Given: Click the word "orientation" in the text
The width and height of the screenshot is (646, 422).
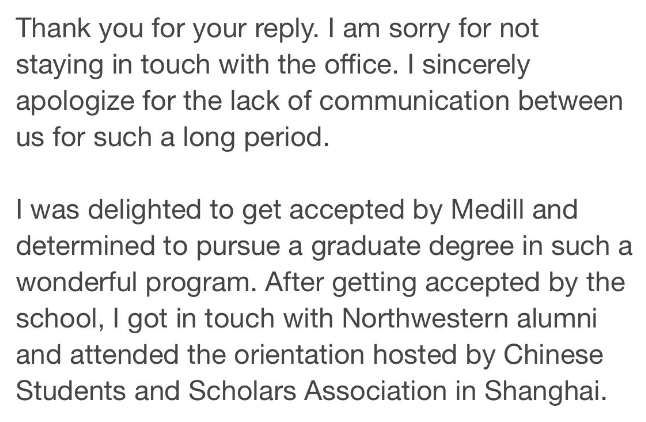Looking at the screenshot, I should point(299,354).
